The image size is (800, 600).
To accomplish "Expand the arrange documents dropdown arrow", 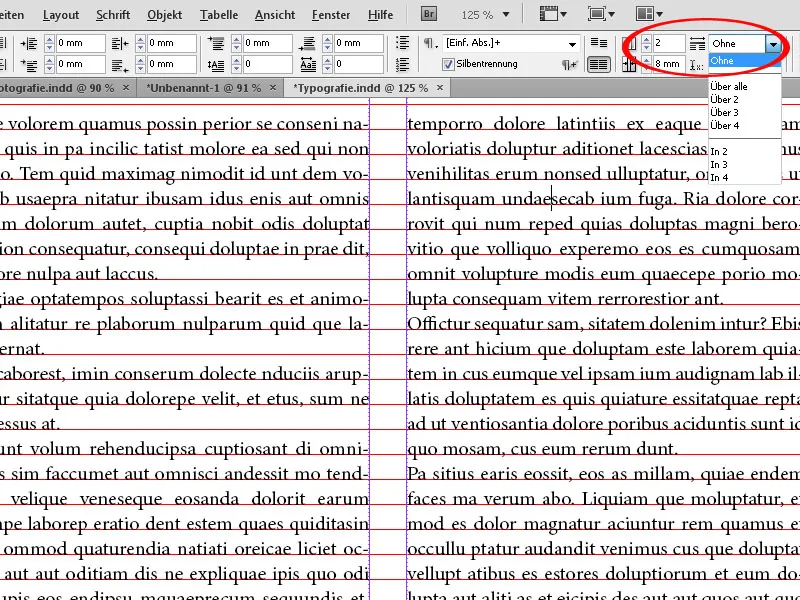I will coord(659,15).
